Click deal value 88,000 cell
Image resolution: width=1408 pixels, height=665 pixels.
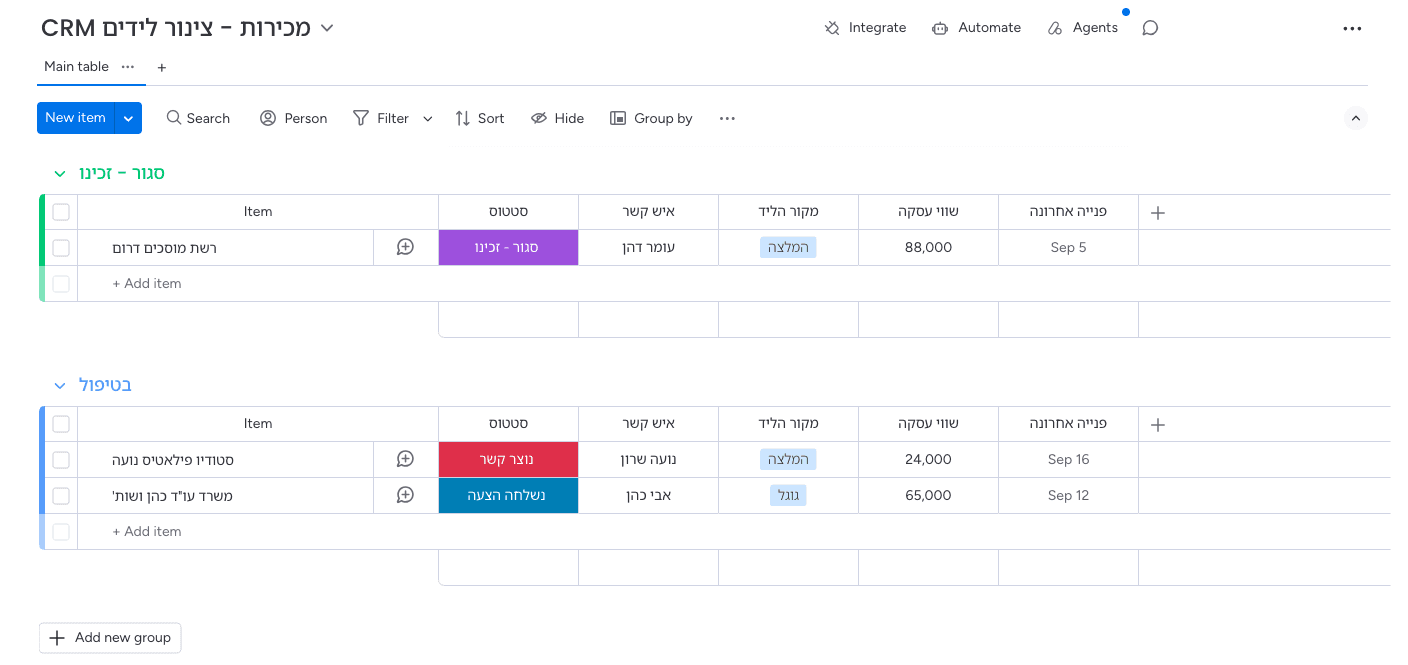click(928, 247)
